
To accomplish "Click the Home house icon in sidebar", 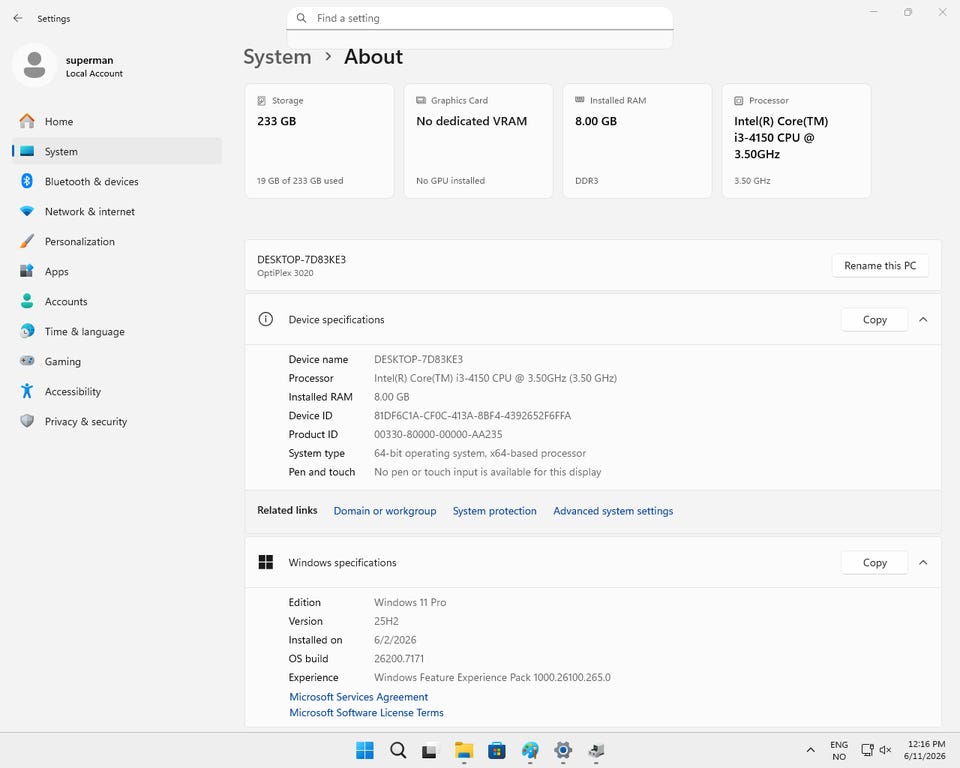I will click(27, 121).
